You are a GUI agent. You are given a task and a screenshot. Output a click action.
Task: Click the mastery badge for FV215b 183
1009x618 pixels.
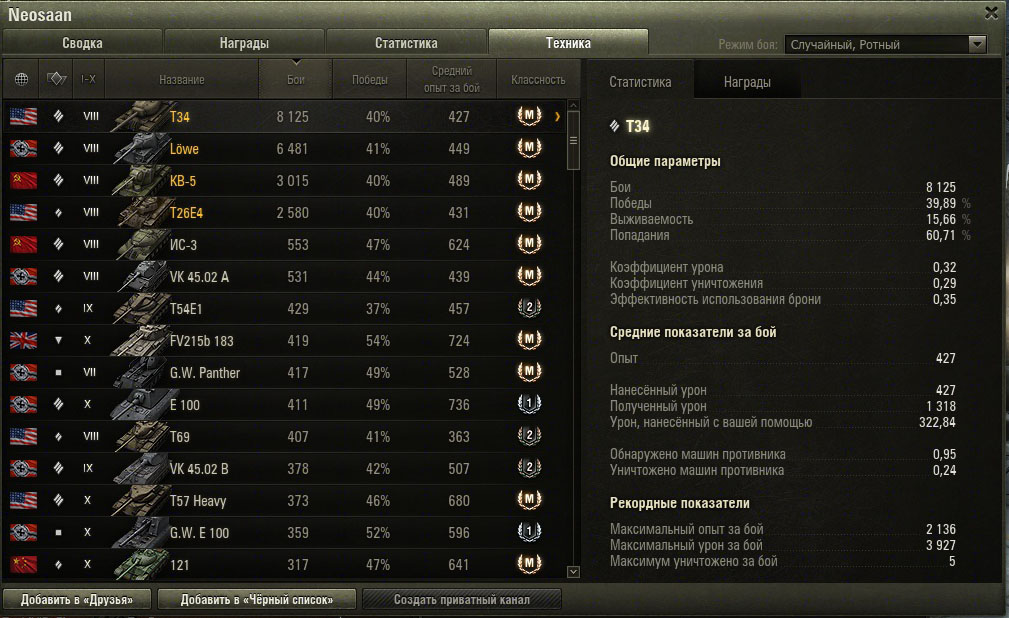click(529, 341)
